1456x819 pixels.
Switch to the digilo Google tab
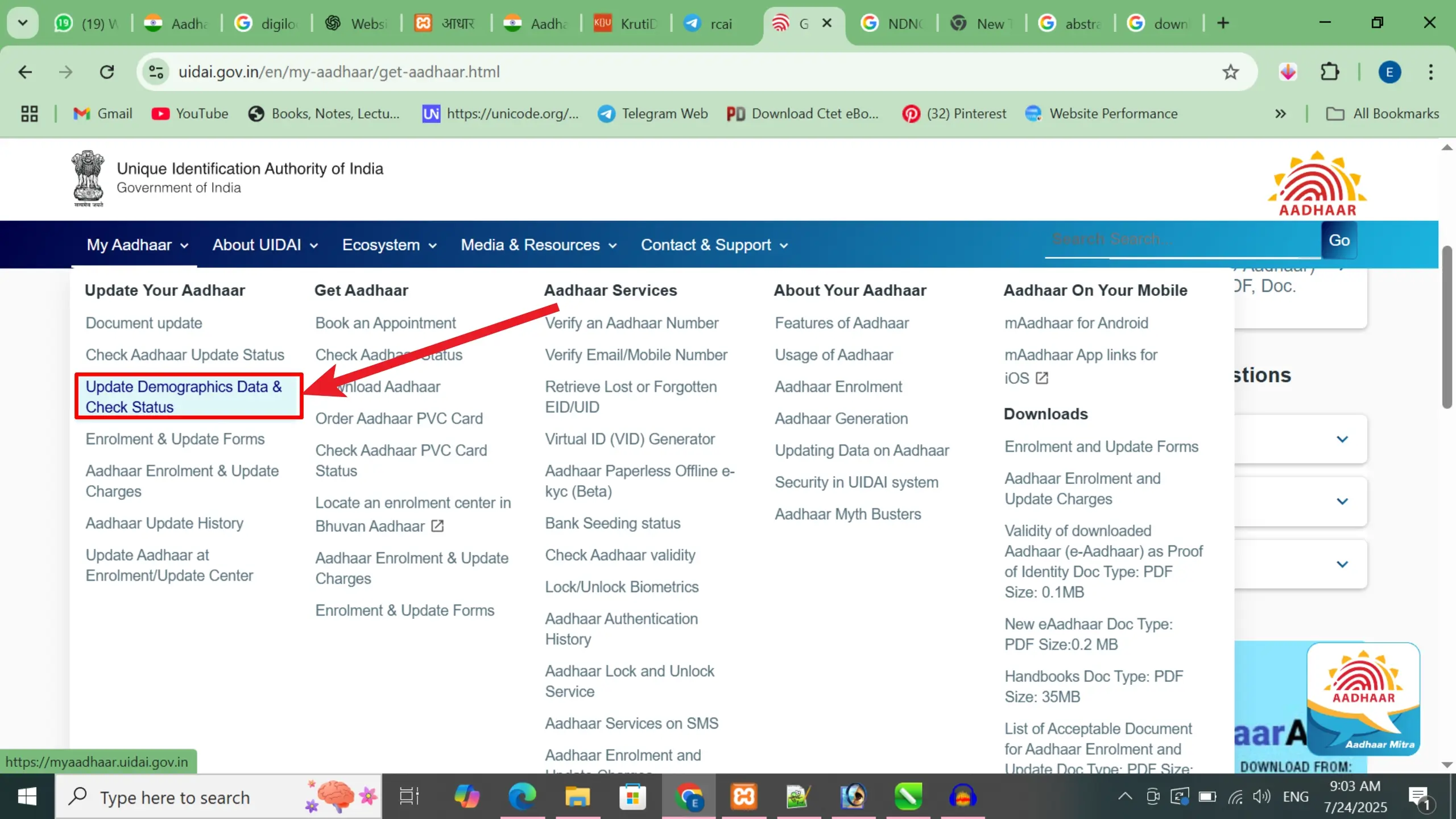[x=267, y=23]
